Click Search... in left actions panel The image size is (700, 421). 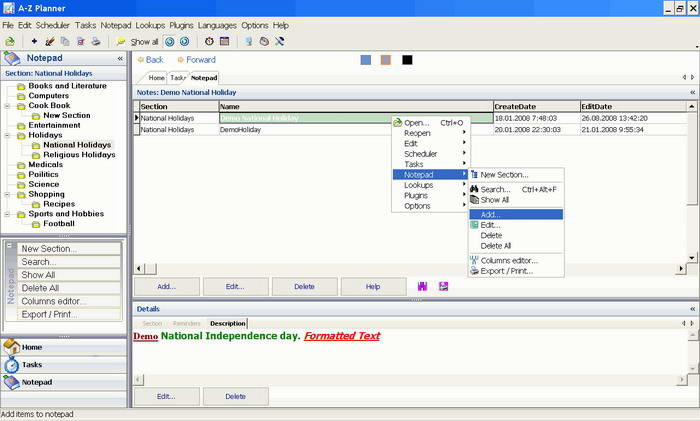point(69,262)
